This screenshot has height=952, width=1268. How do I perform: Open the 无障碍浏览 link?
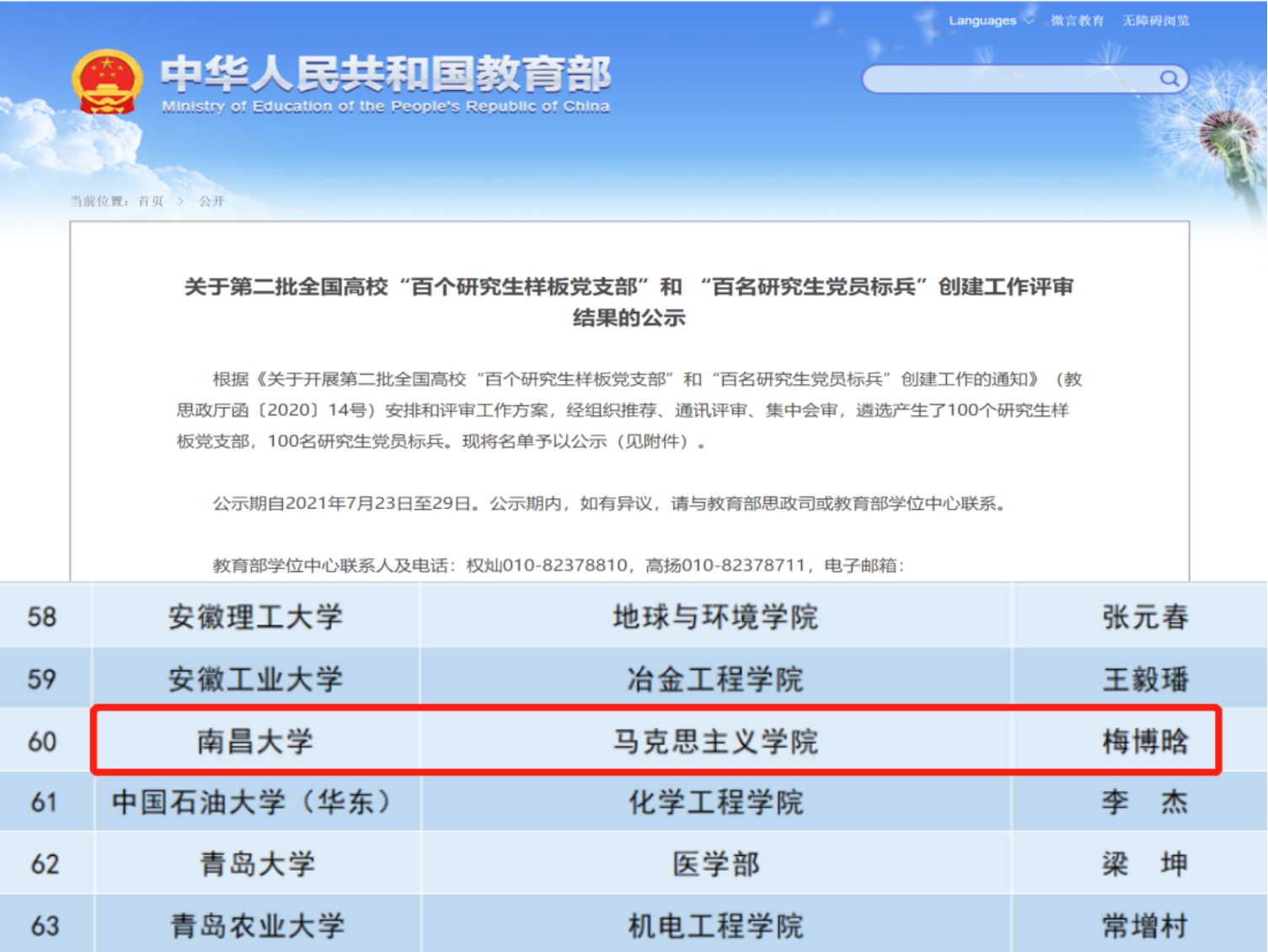pyautogui.click(x=1155, y=20)
